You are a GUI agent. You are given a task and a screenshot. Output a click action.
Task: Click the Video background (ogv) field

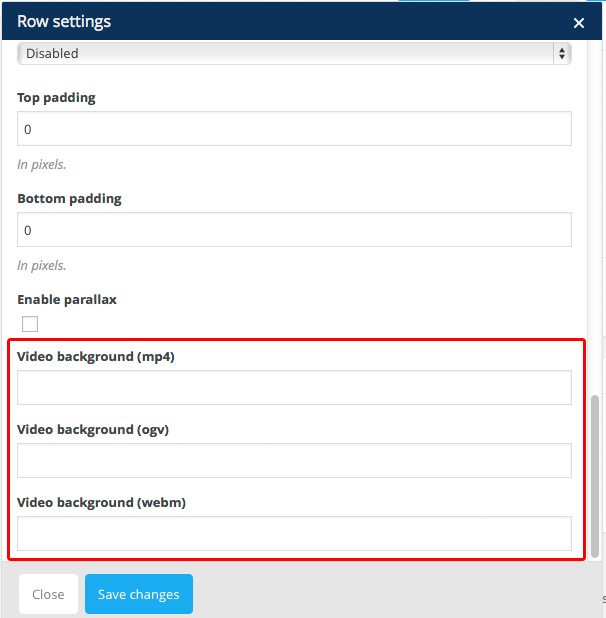pos(294,461)
